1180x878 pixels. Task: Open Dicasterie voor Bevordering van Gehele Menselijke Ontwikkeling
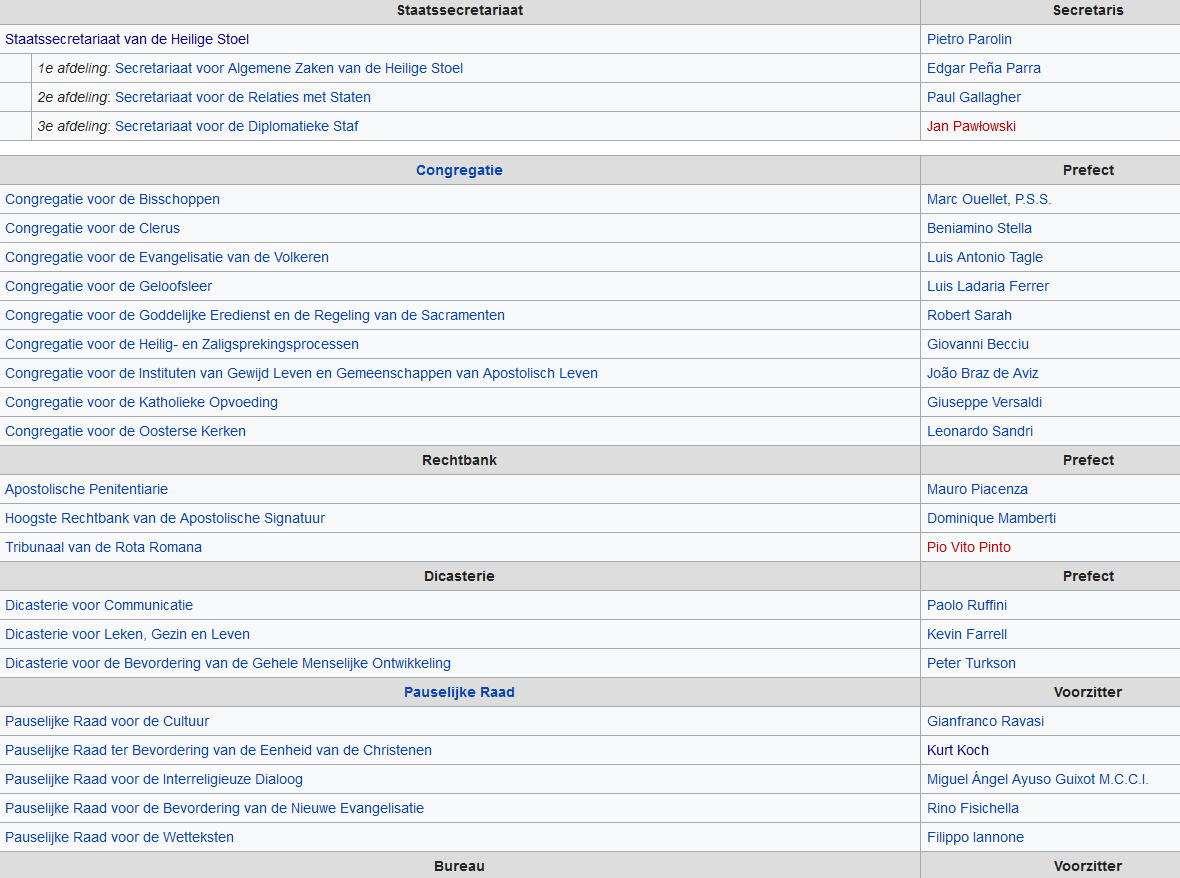[227, 663]
